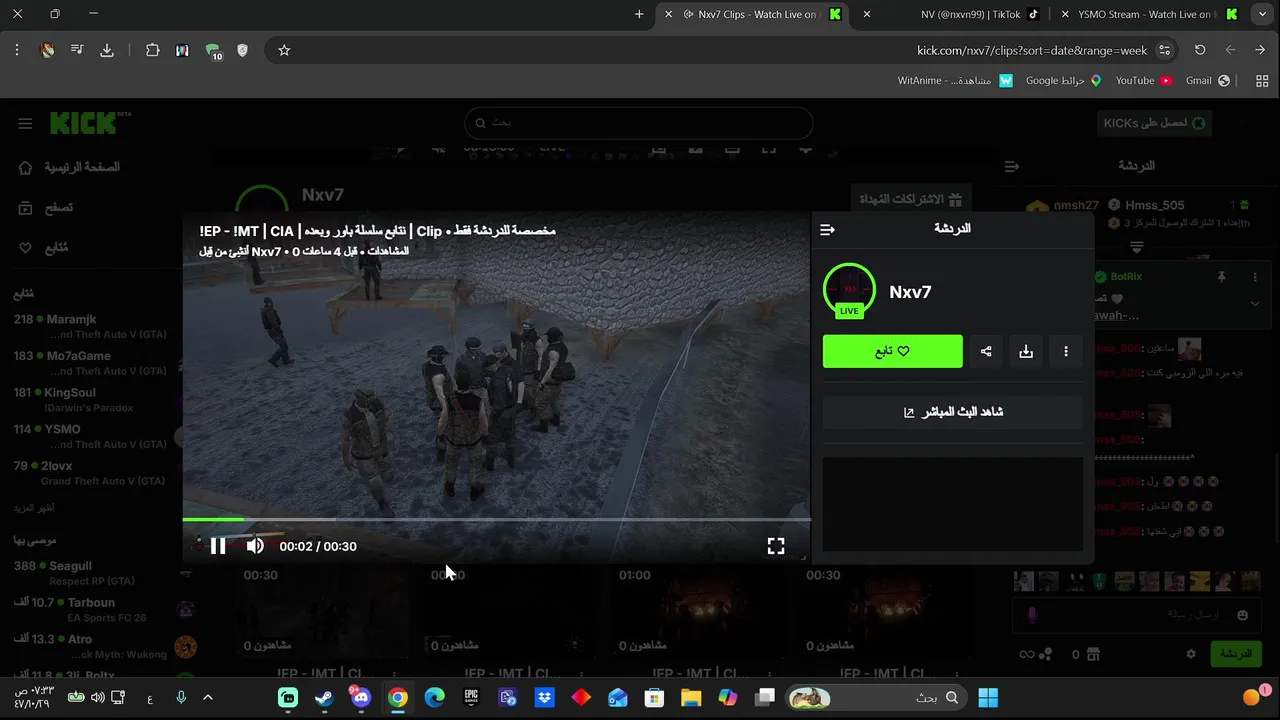The height and width of the screenshot is (720, 1280).
Task: Open 2lovx channel in sidebar
Action: pos(90,473)
